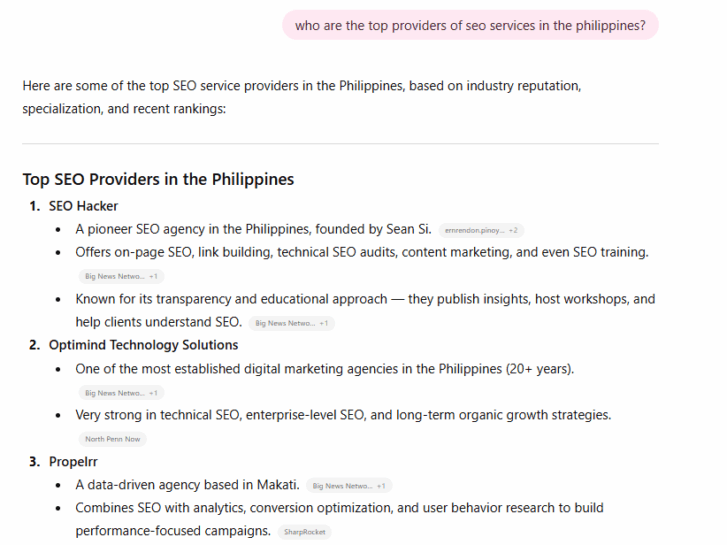
Task: Click the intro sentence 'Here are some of the top SEO service providers'
Action: coord(301,97)
